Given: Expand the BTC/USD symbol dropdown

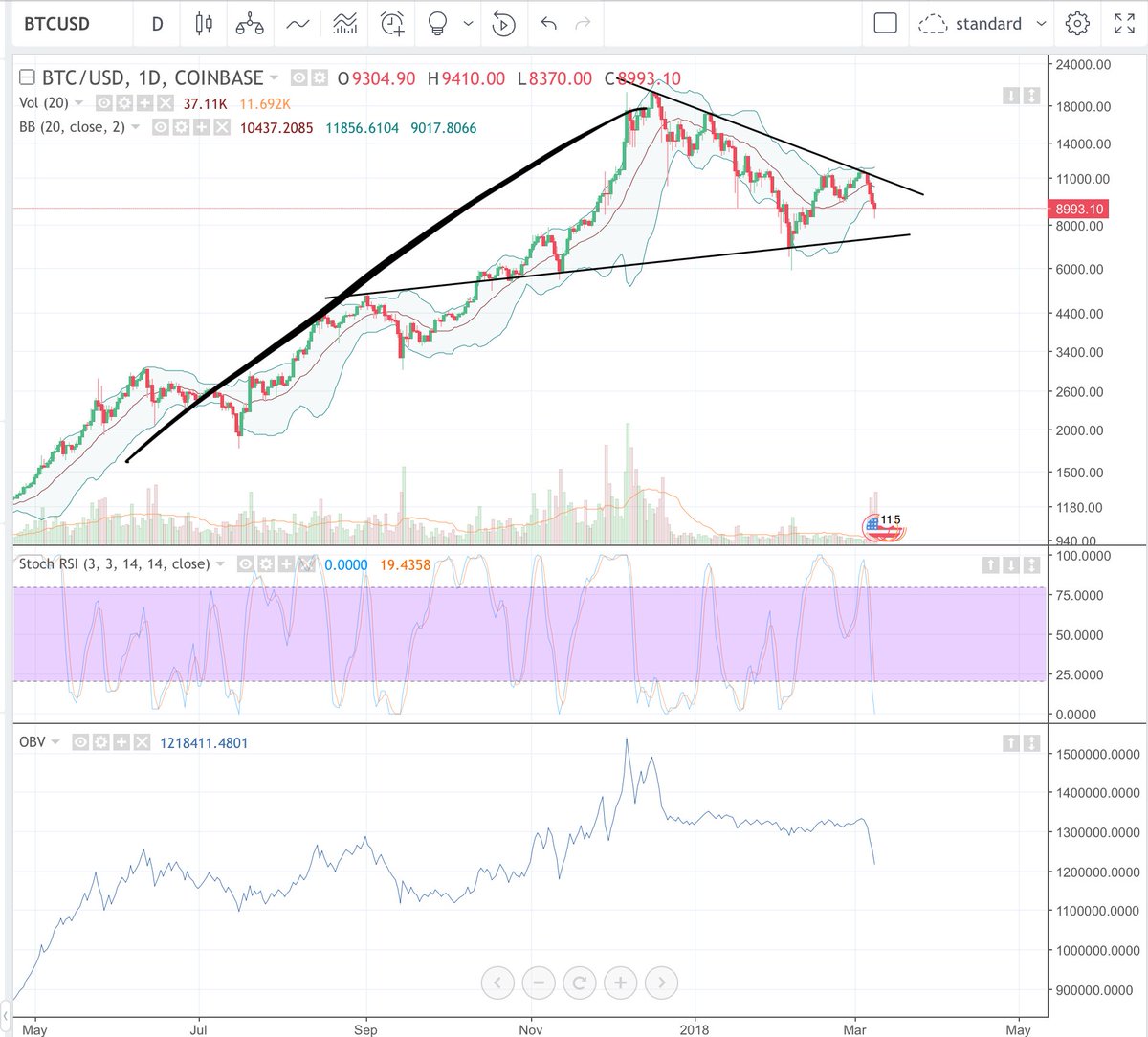Looking at the screenshot, I should click(x=274, y=77).
